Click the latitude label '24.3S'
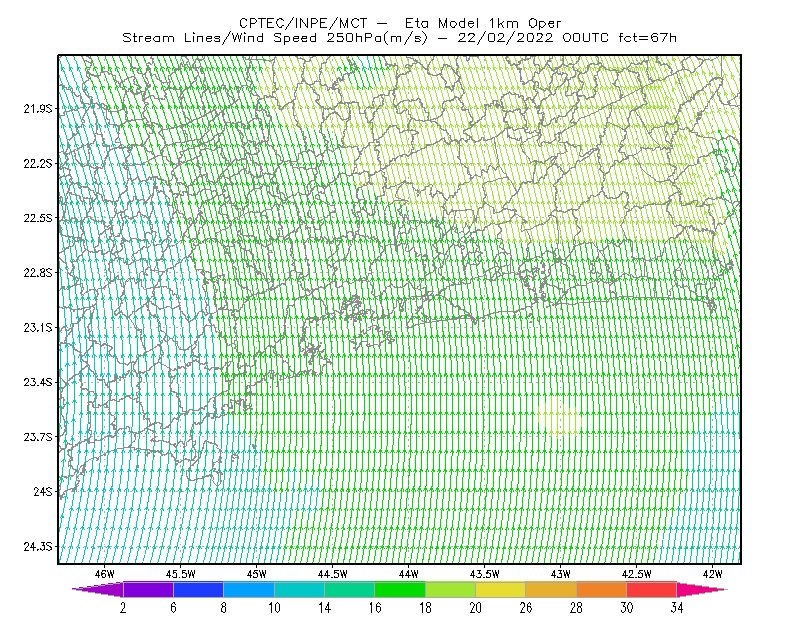The width and height of the screenshot is (800, 618). (x=37, y=547)
